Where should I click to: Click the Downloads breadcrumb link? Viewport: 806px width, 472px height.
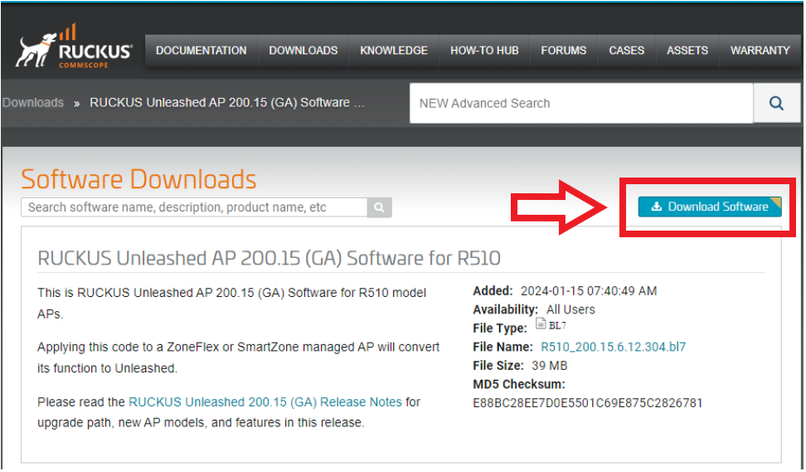tap(33, 103)
